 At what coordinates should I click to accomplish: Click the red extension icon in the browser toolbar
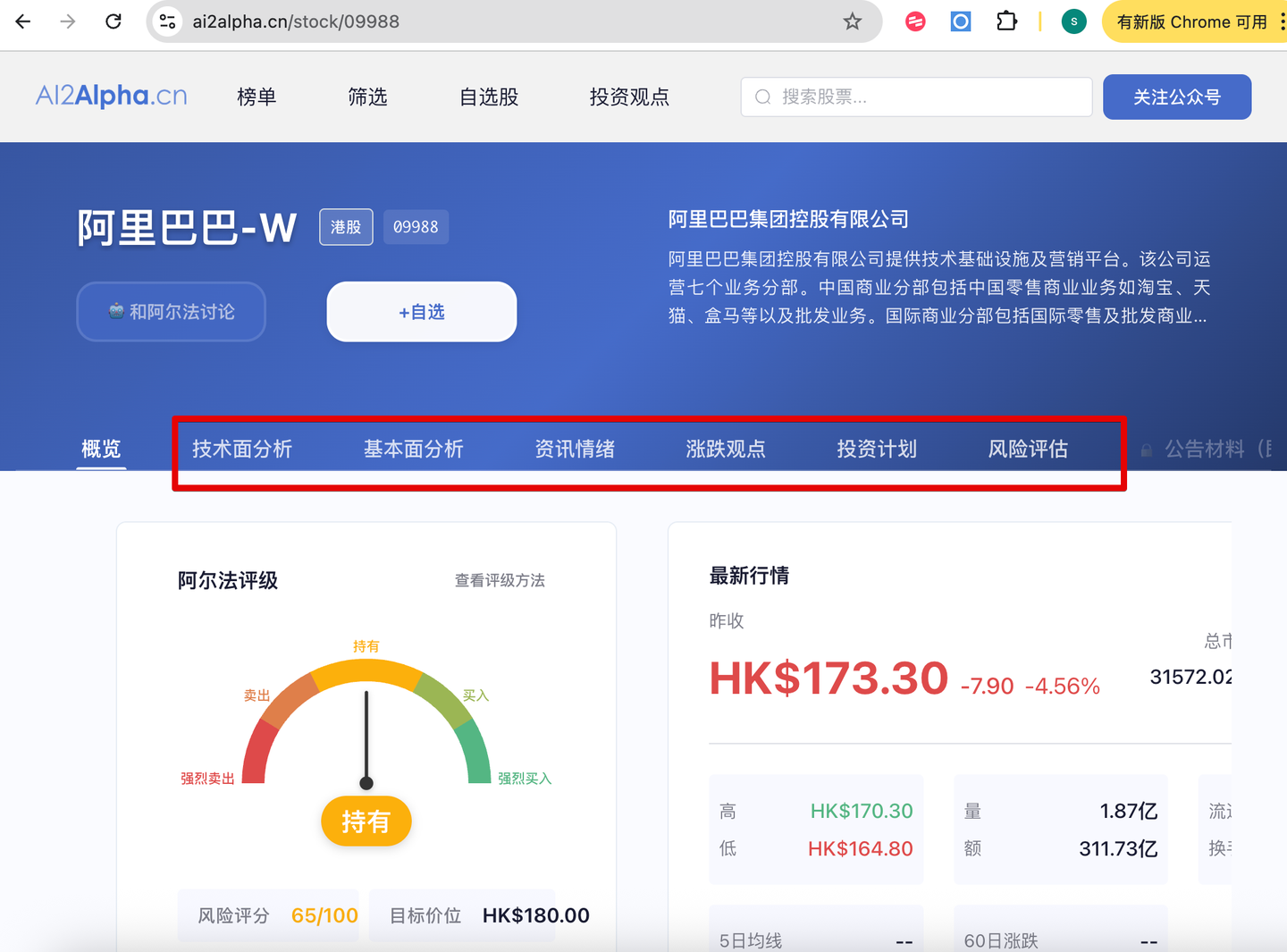tap(914, 21)
